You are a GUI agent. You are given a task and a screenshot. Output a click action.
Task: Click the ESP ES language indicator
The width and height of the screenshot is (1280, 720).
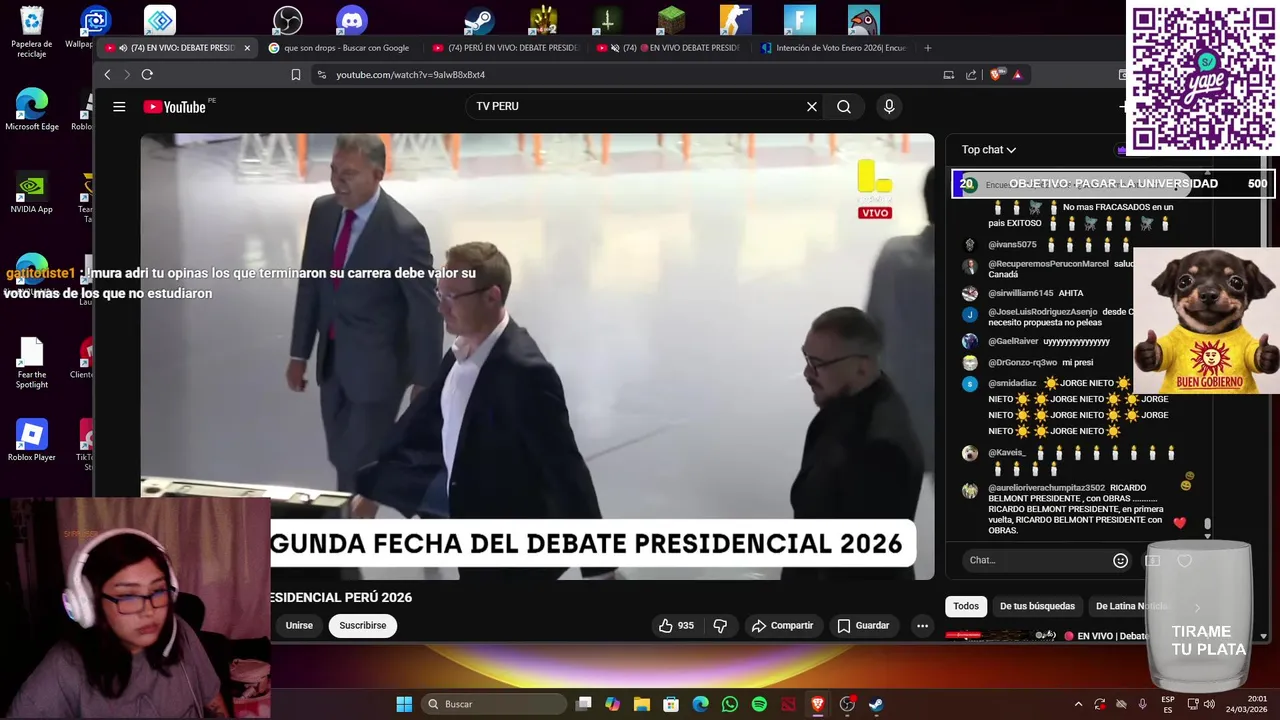[x=1168, y=704]
